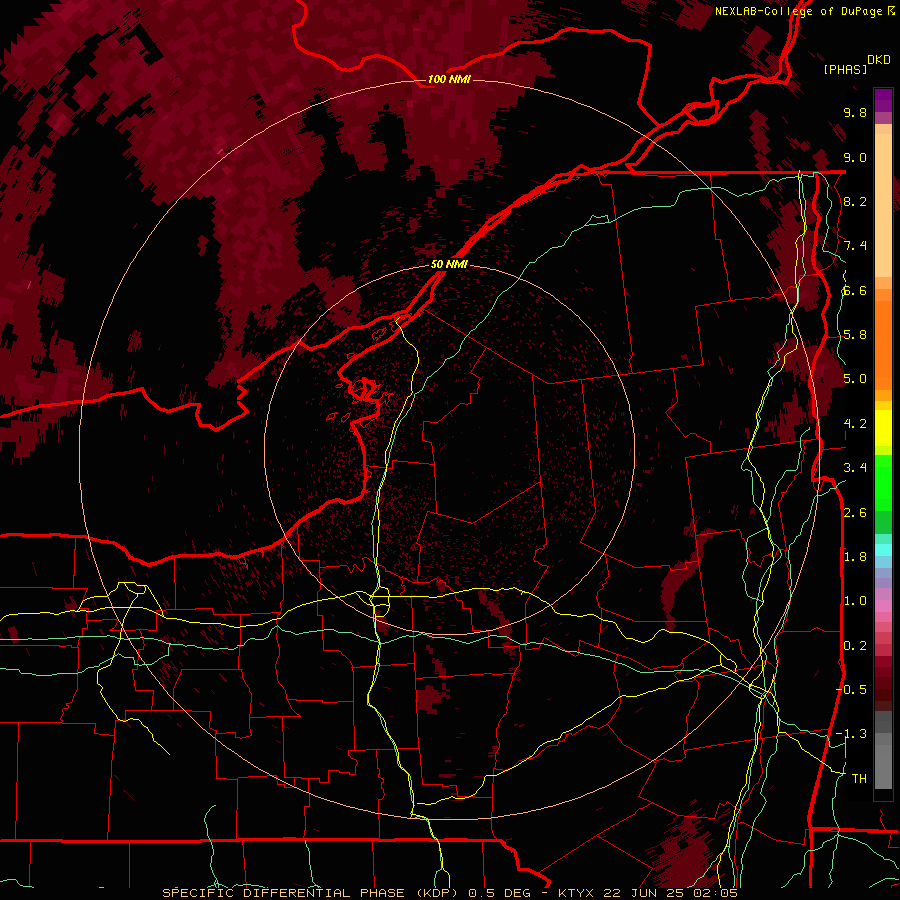Click the -0.5 value on the color scale
900x900 pixels.
[851, 690]
